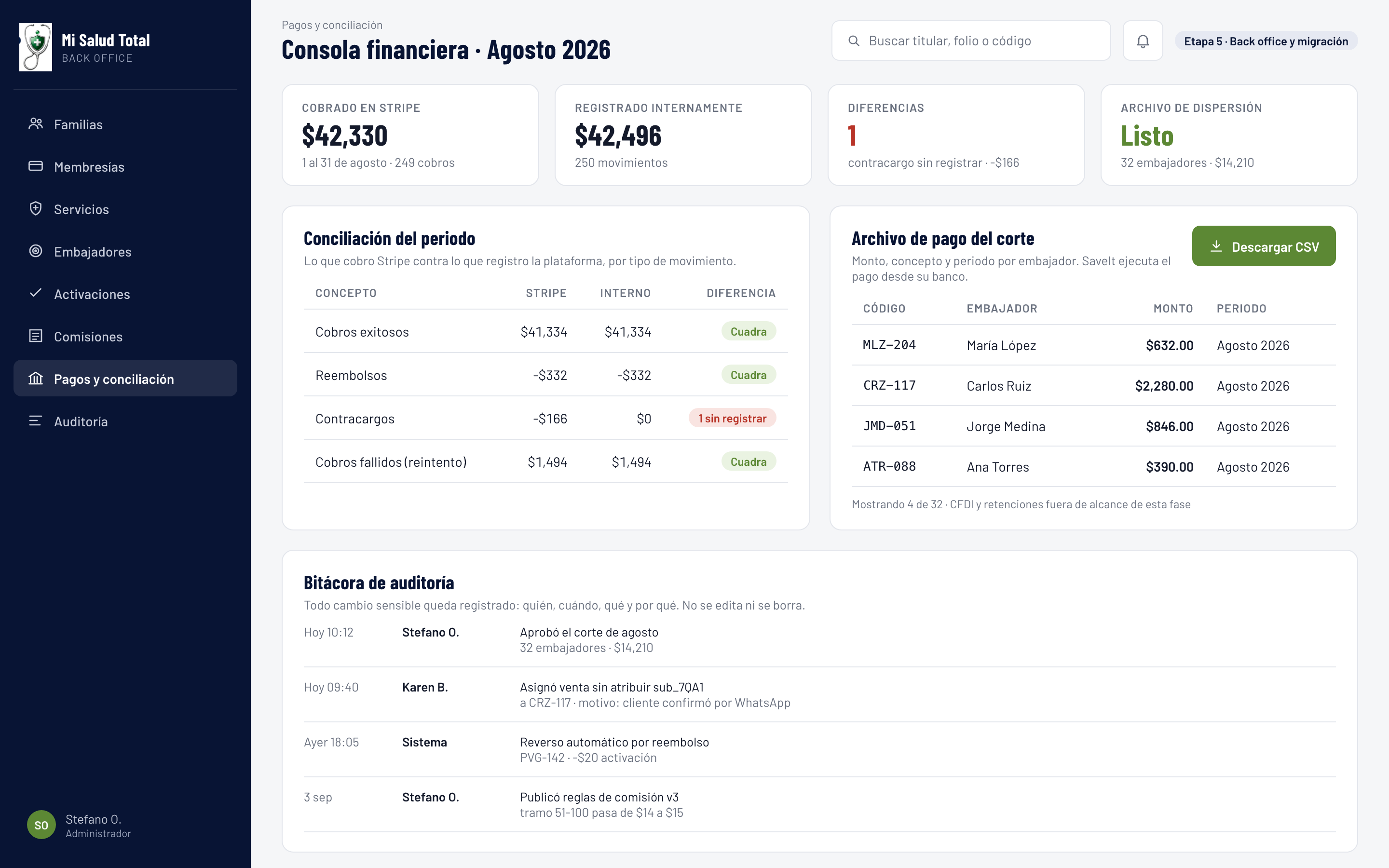1389x868 pixels.
Task: Click ambassador code CRZ-117
Action: 890,385
